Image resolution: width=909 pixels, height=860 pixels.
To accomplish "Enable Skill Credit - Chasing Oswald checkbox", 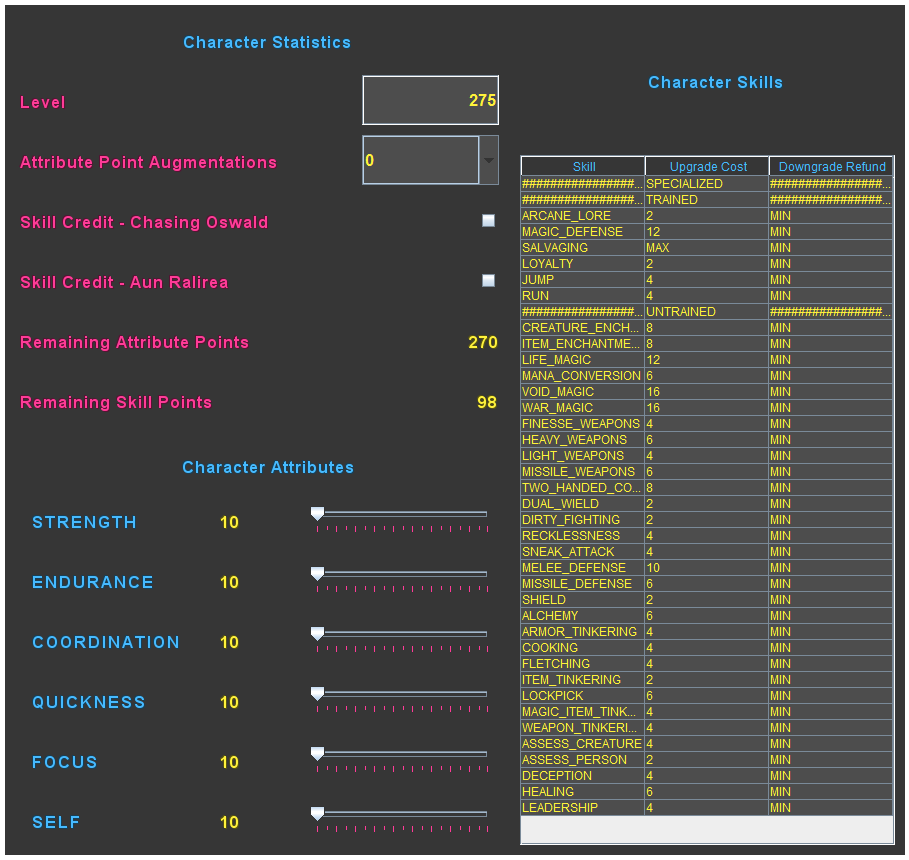I will (x=489, y=220).
